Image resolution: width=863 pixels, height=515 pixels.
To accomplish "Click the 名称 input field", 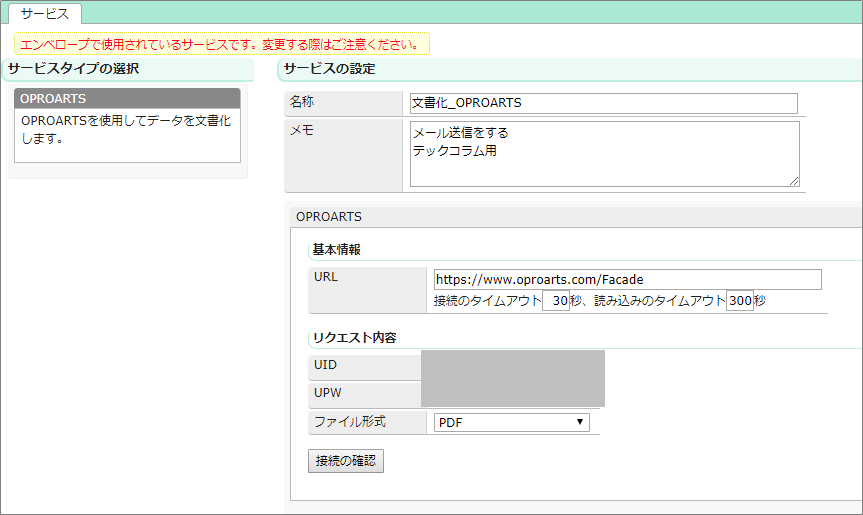I will (x=603, y=103).
